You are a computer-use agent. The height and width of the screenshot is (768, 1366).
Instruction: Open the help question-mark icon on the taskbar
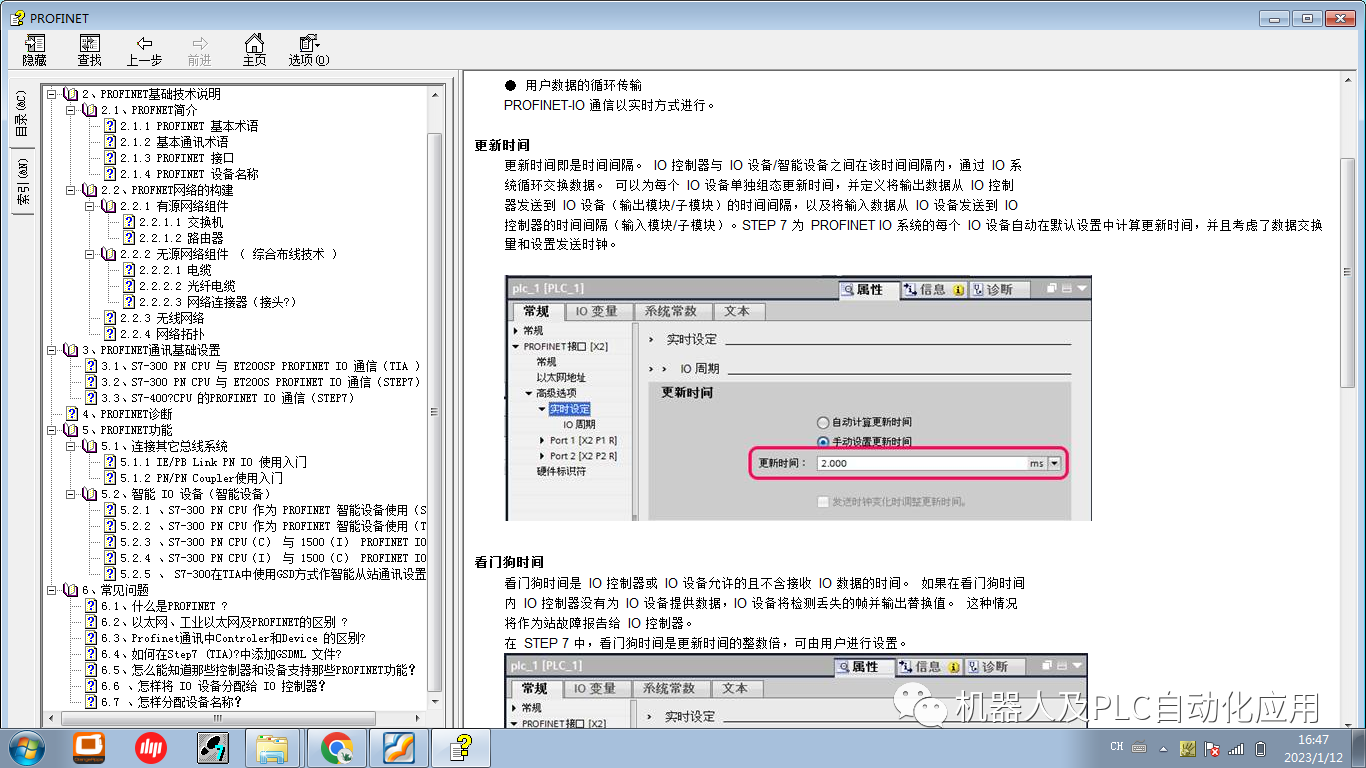pyautogui.click(x=461, y=746)
